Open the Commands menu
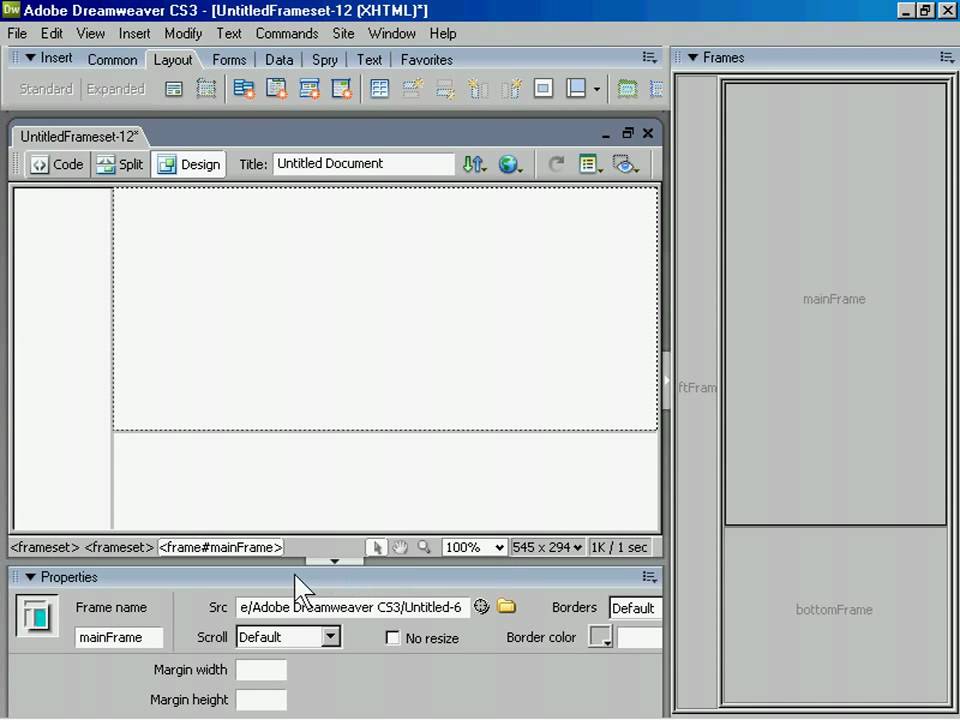The image size is (960, 720). [287, 34]
